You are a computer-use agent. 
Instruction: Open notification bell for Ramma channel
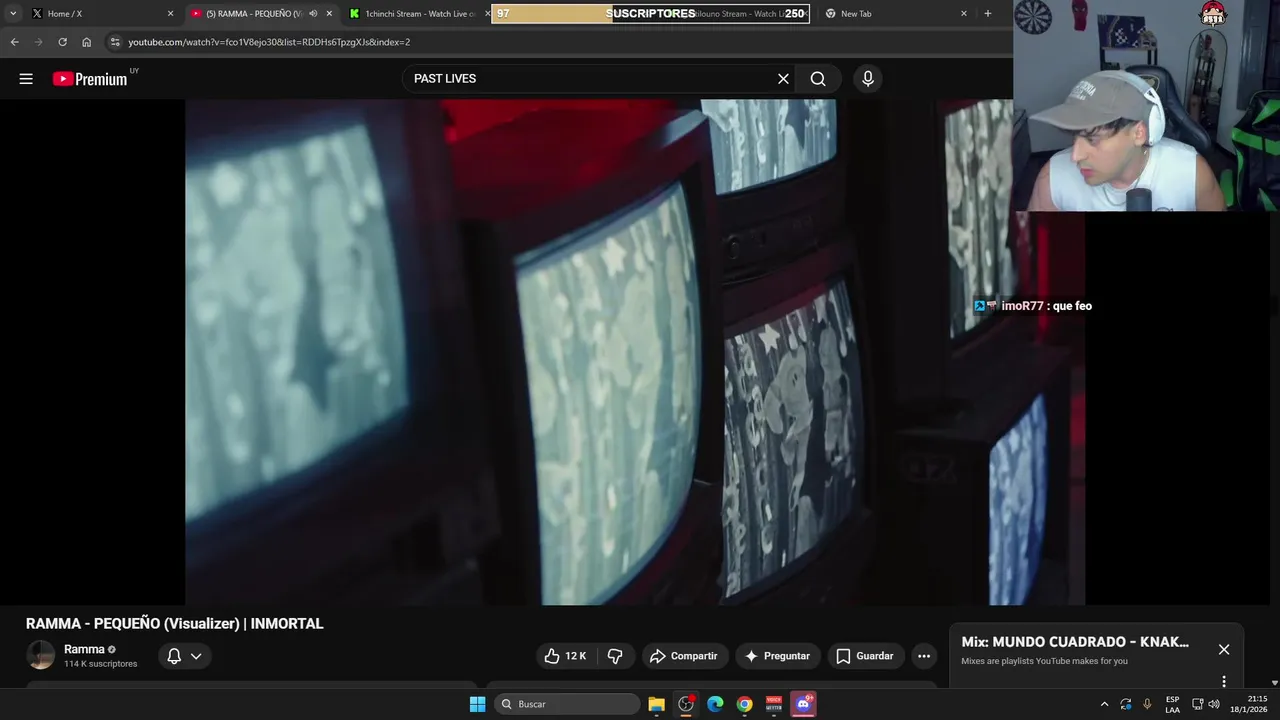(174, 656)
